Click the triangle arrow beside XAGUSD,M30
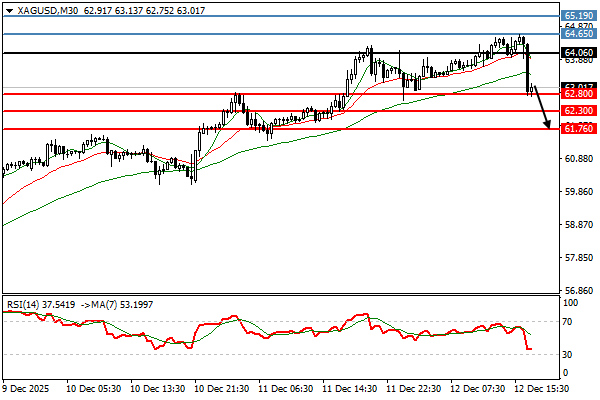Image resolution: width=600 pixels, height=400 pixels. pyautogui.click(x=8, y=9)
